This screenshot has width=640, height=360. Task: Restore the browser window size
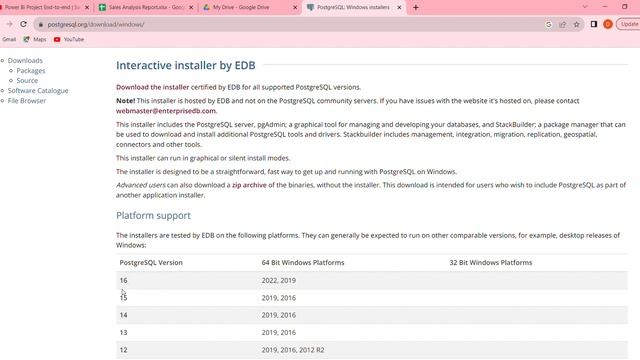click(625, 7)
